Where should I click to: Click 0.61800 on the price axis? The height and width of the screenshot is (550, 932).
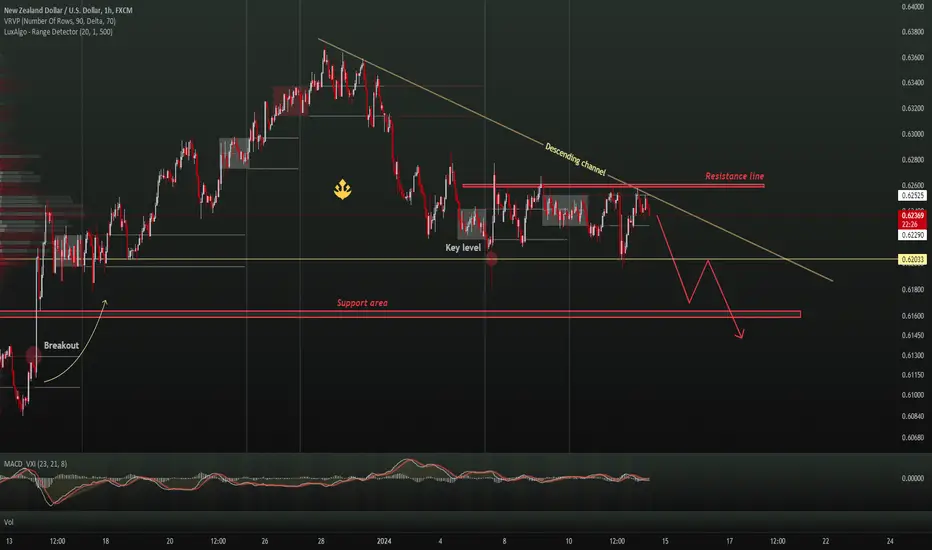[x=913, y=290]
